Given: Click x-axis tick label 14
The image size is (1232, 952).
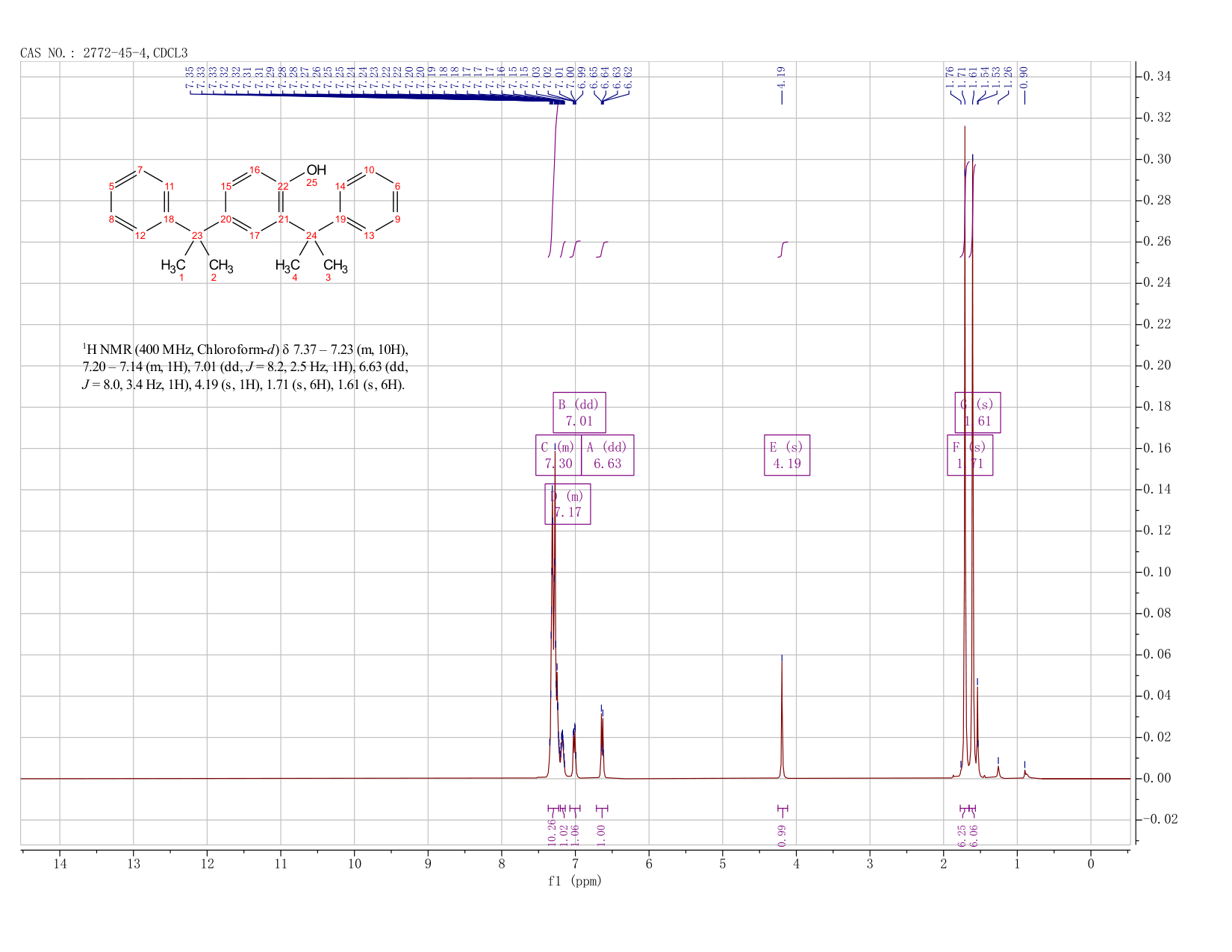Looking at the screenshot, I should [x=60, y=864].
